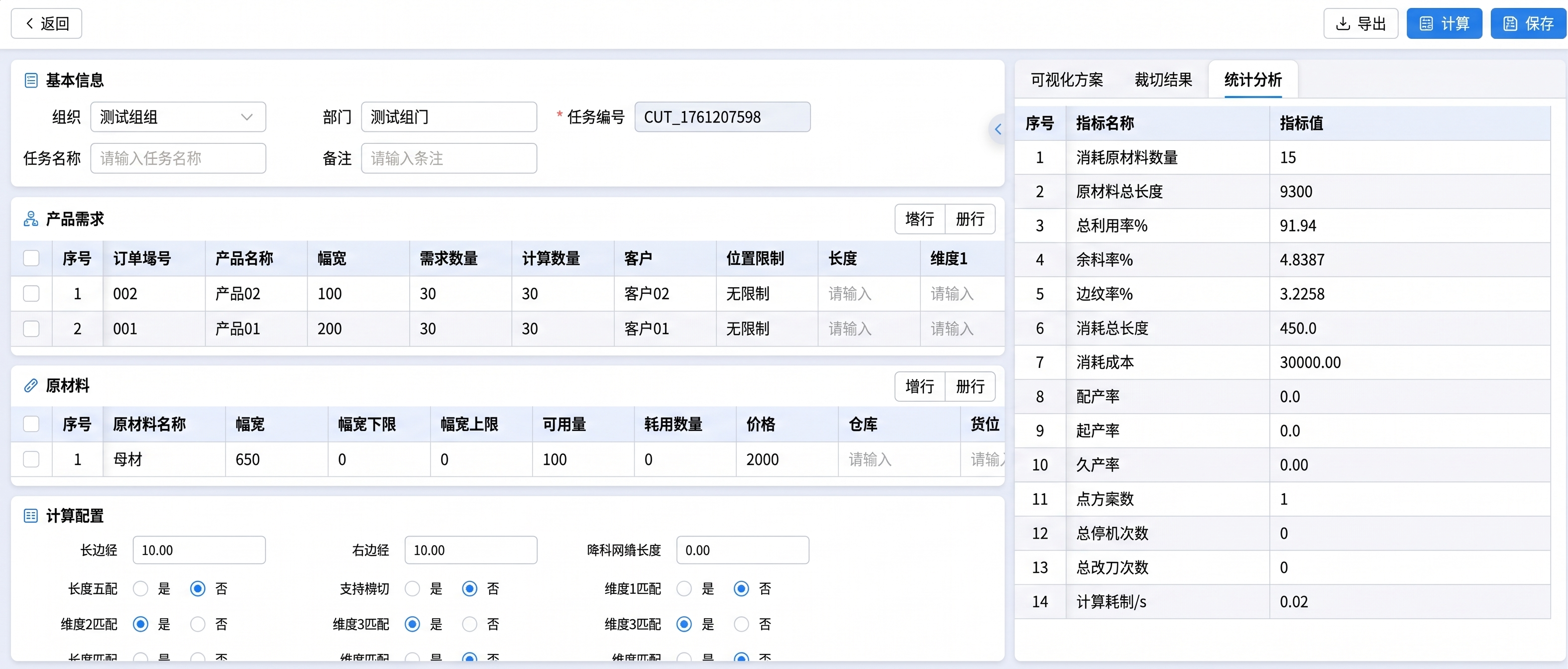Click the 保存 save button
This screenshot has width=1568, height=669.
pyautogui.click(x=1528, y=24)
